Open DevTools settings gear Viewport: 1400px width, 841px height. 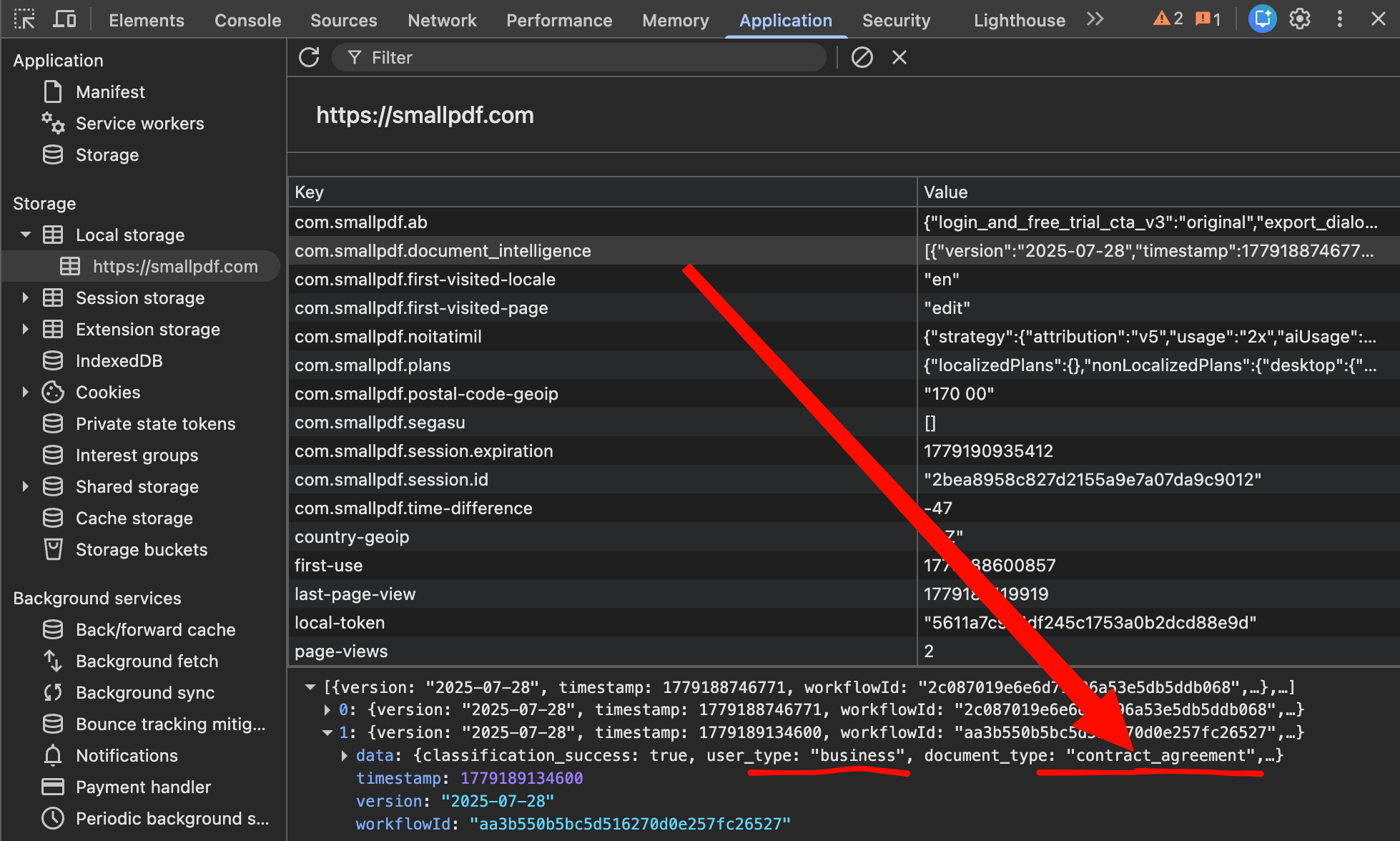pos(1300,19)
